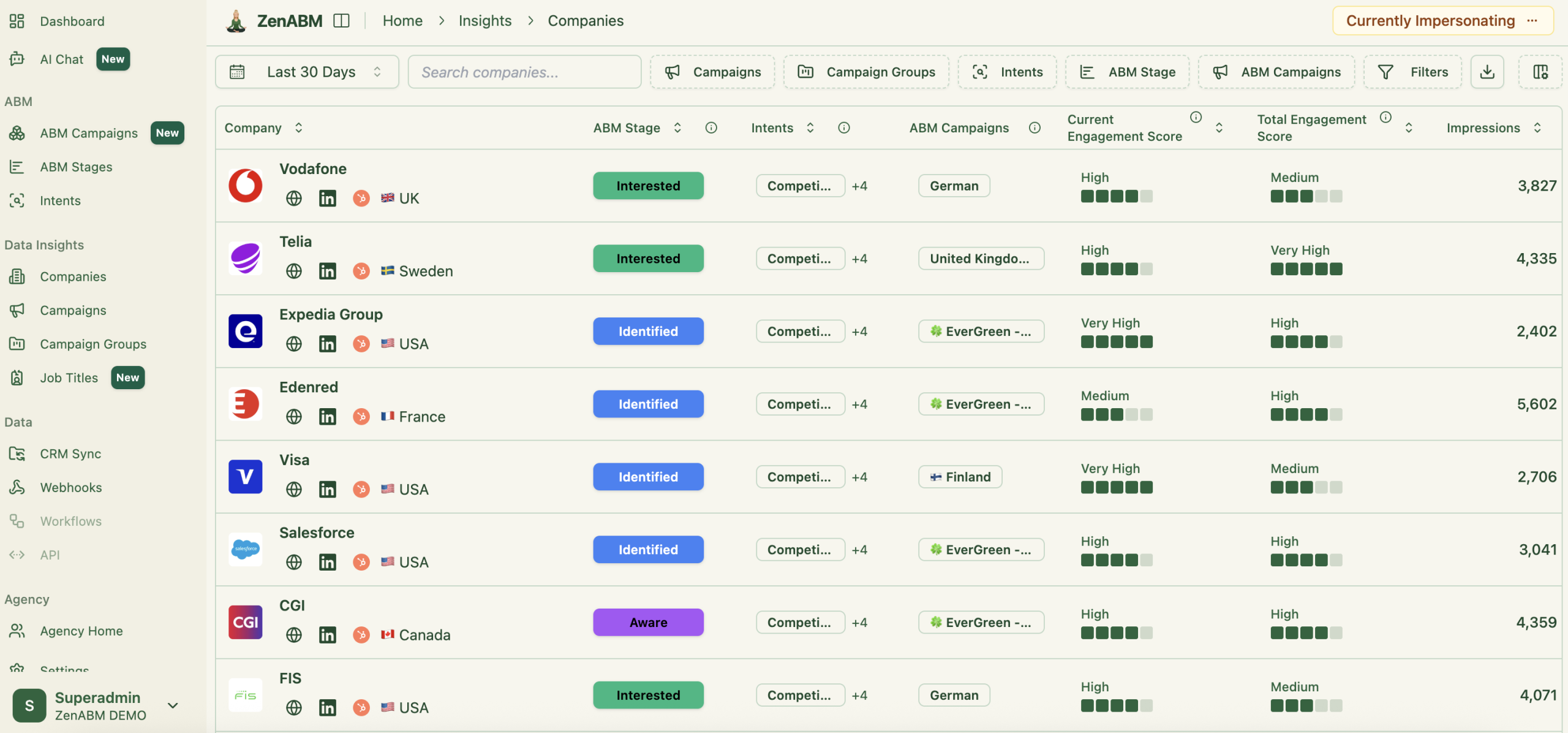Click the download export icon in toolbar
The image size is (1568, 733).
1487,71
